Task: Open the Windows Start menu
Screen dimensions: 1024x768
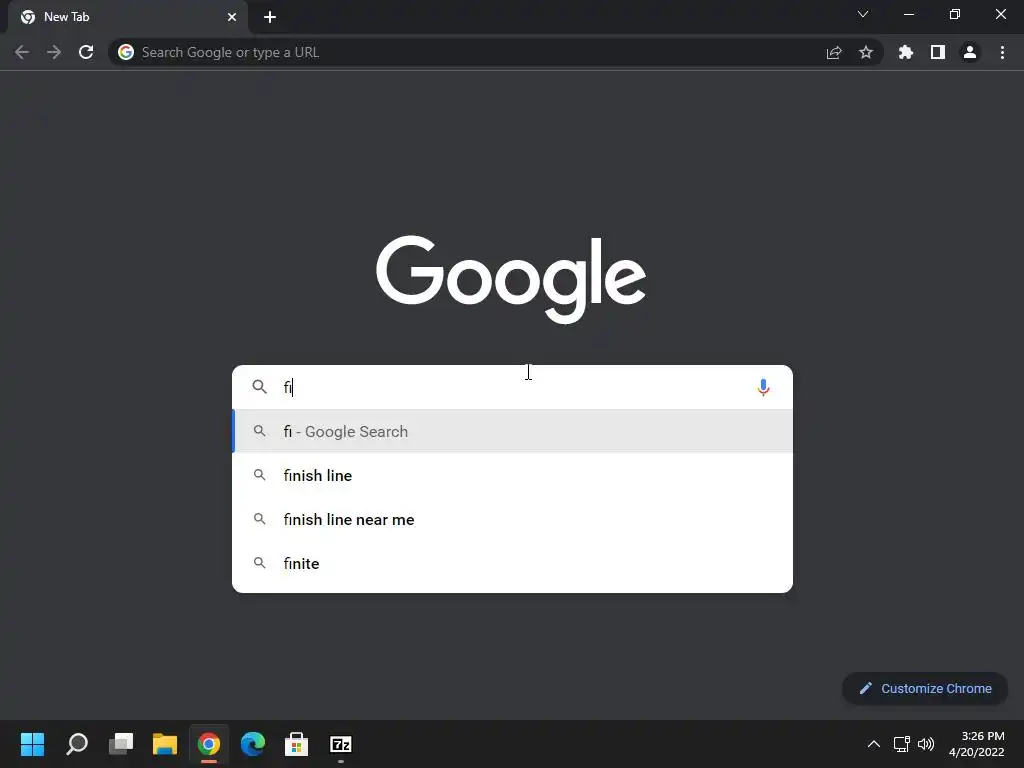Action: [x=33, y=744]
